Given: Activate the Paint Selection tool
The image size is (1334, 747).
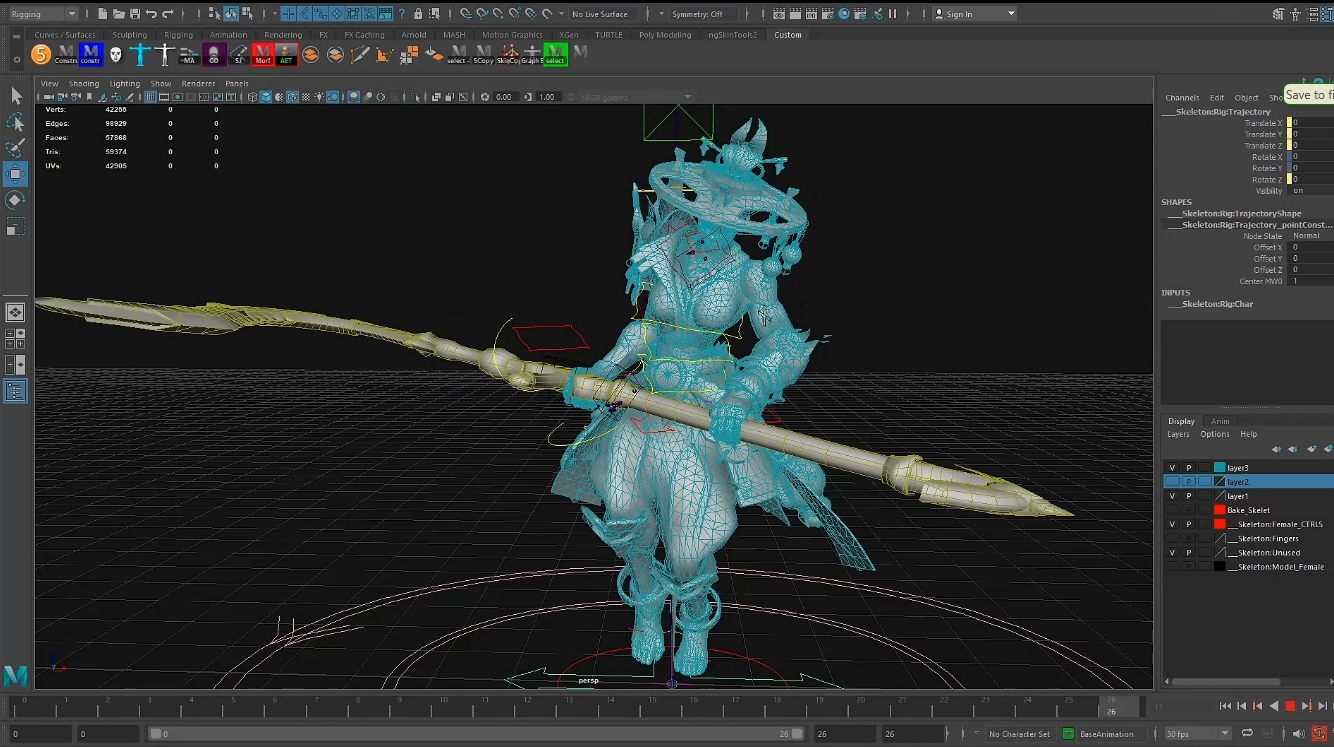Looking at the screenshot, I should 16,148.
